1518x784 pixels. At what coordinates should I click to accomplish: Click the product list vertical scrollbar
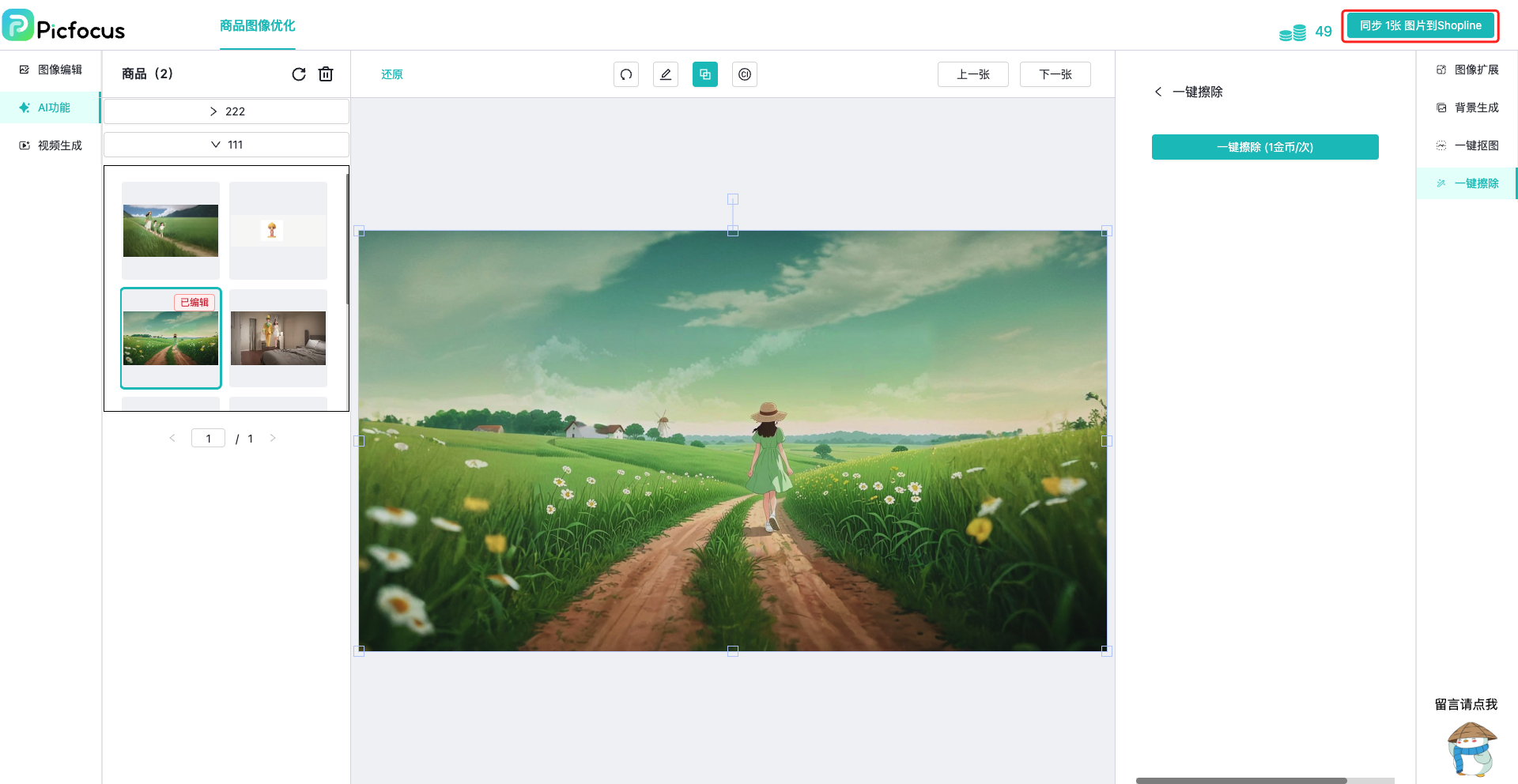click(347, 239)
